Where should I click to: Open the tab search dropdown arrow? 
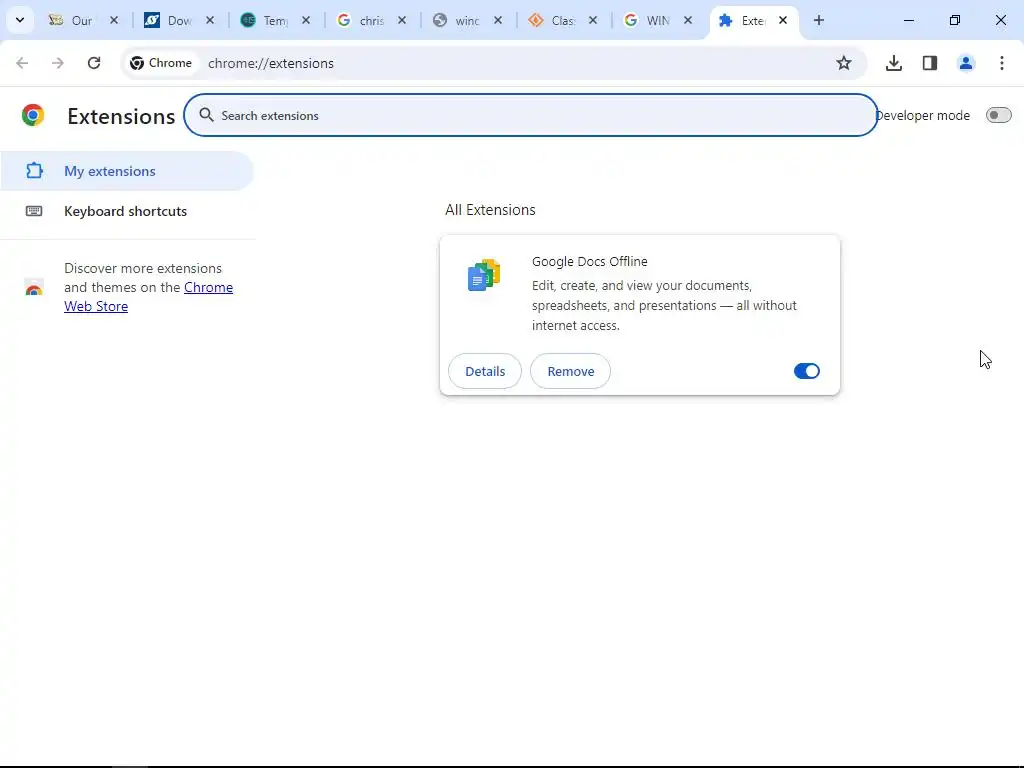(20, 20)
